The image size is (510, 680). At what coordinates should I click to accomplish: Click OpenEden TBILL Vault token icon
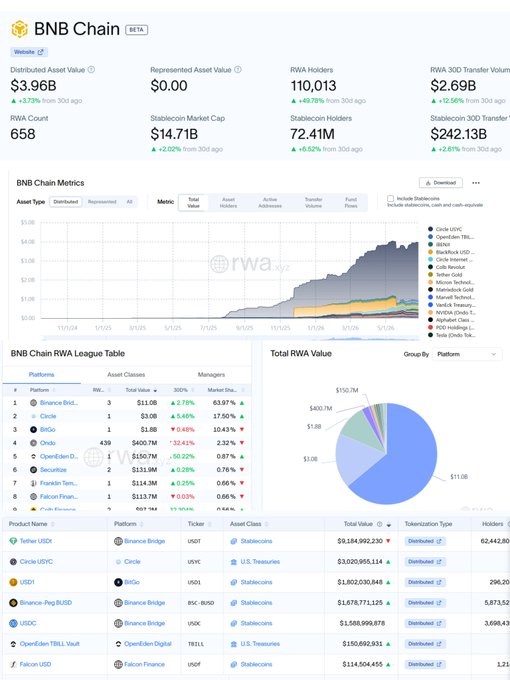pos(13,644)
